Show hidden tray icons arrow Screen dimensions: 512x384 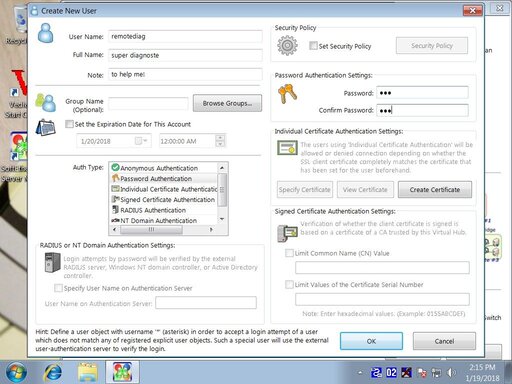click(x=360, y=373)
